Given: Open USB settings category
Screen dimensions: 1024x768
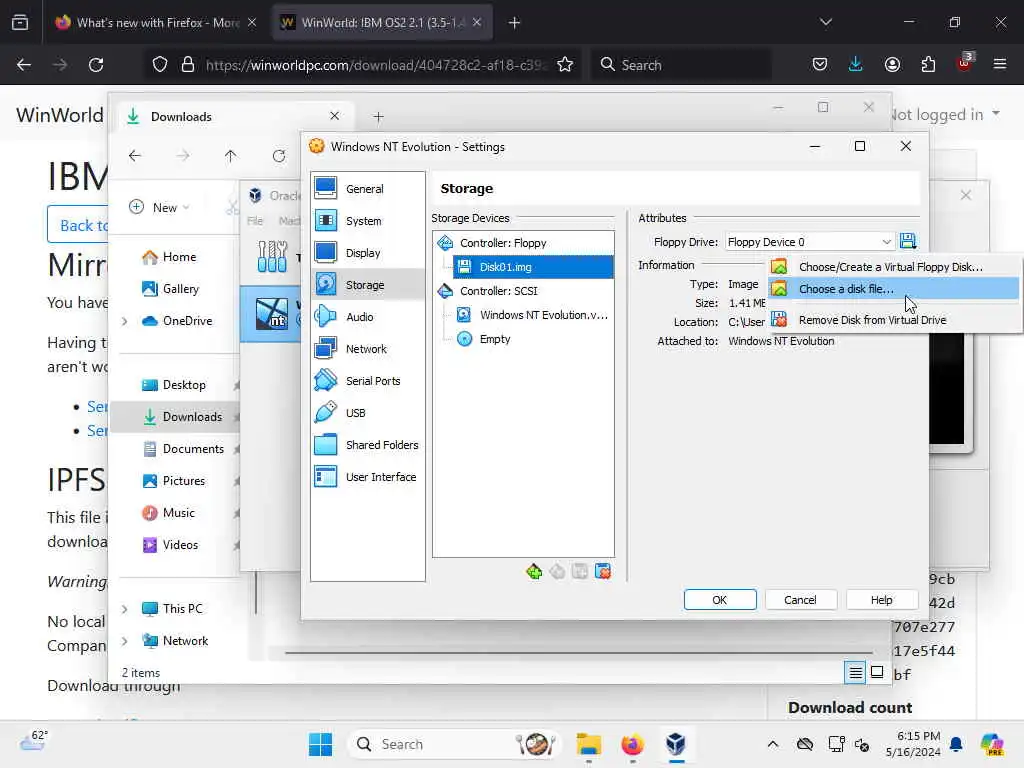Looking at the screenshot, I should pyautogui.click(x=367, y=413).
